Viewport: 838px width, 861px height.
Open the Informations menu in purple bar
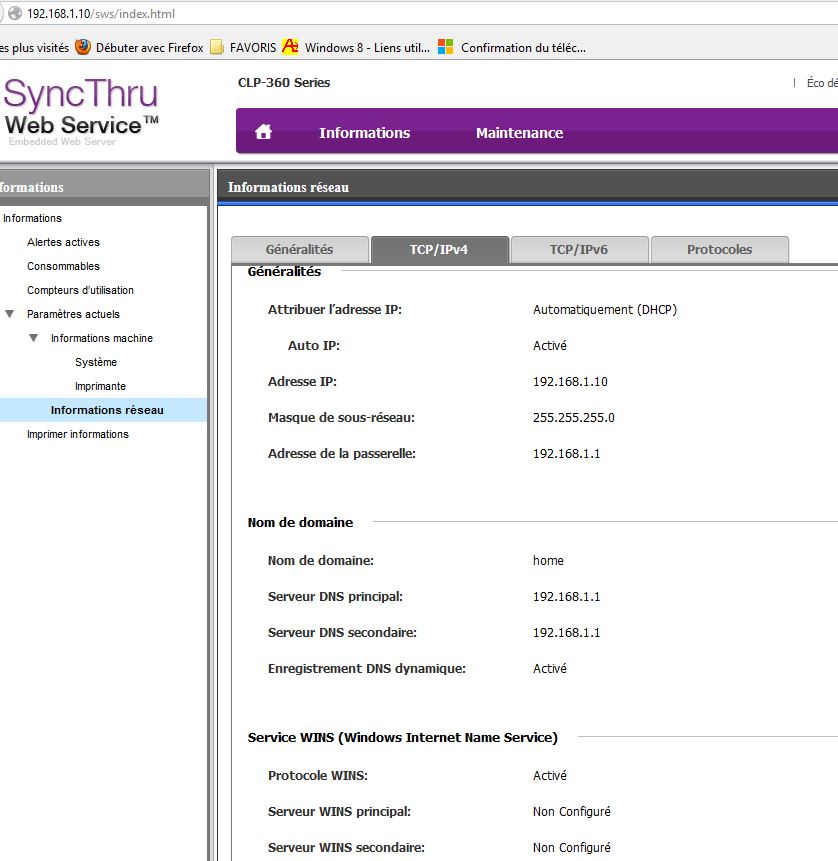click(x=364, y=133)
